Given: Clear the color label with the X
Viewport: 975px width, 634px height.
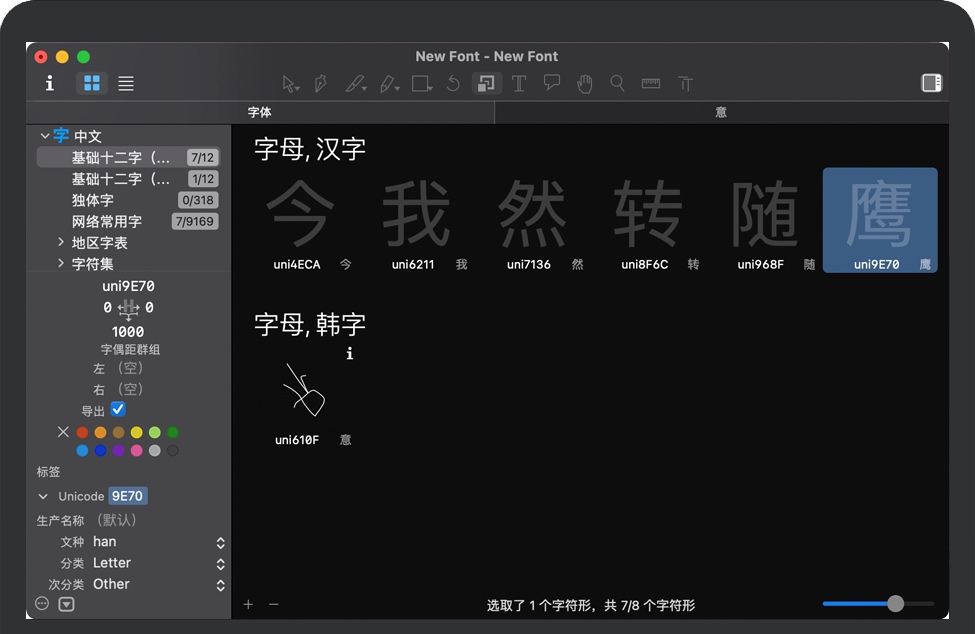Looking at the screenshot, I should [64, 432].
